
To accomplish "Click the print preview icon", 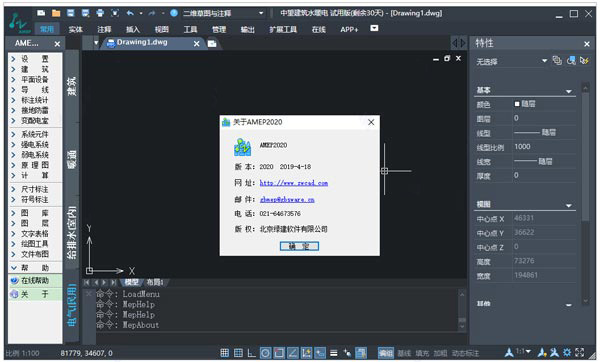I will point(115,13).
